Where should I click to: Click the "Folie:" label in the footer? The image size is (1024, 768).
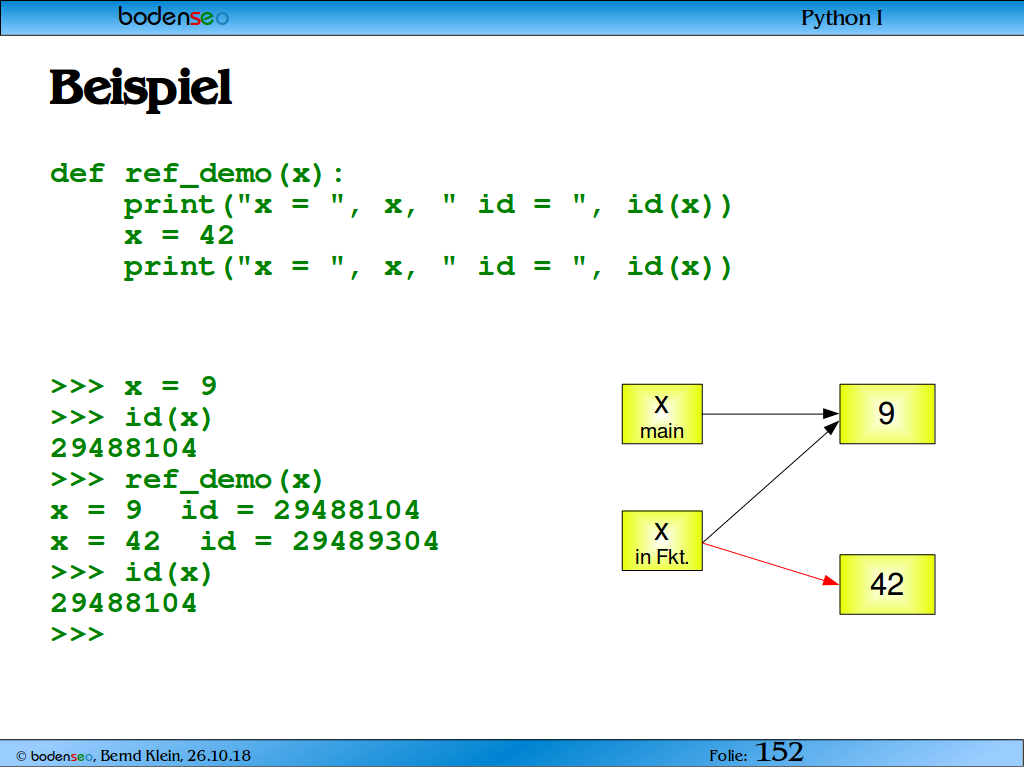pyautogui.click(x=728, y=756)
